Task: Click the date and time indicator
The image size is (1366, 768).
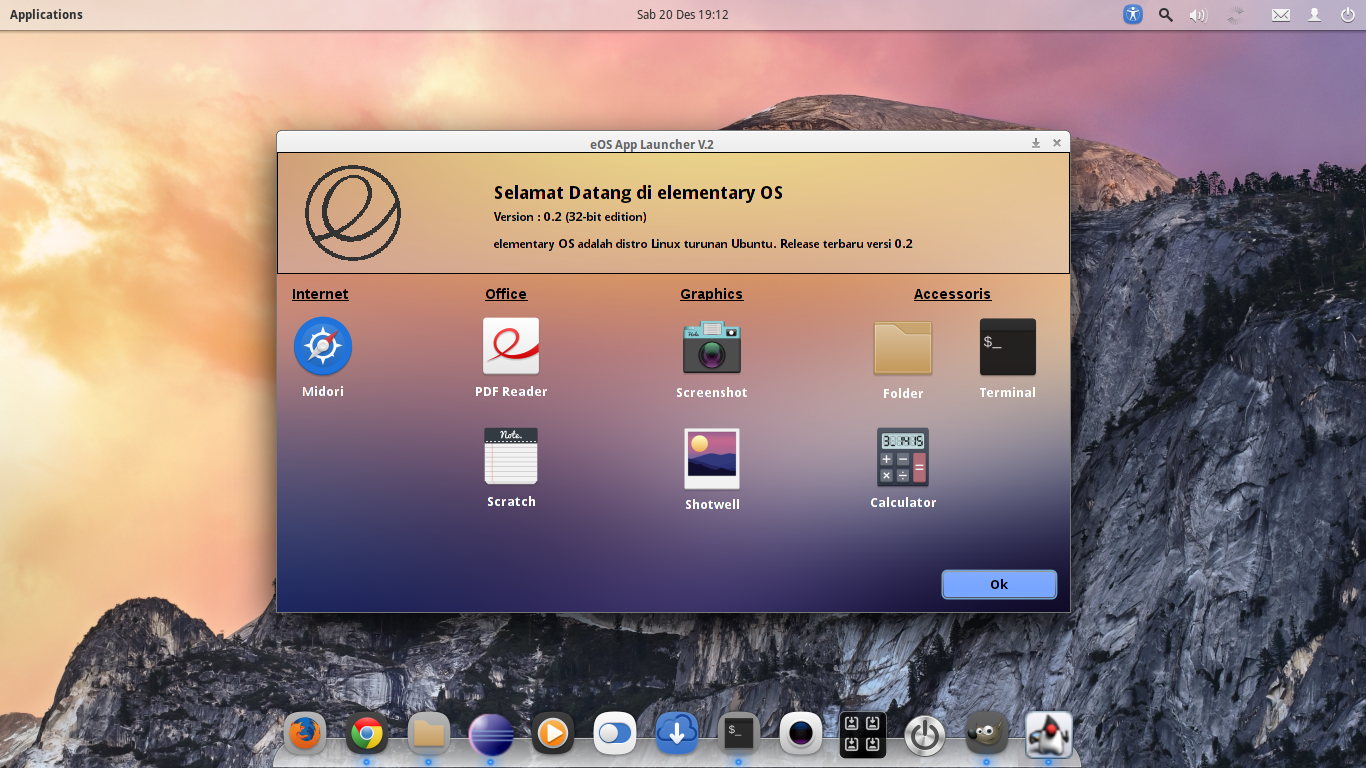Action: pos(683,15)
